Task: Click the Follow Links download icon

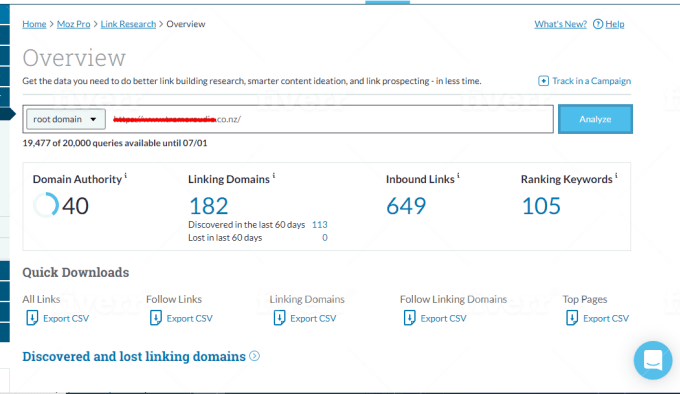Action: pyautogui.click(x=156, y=318)
